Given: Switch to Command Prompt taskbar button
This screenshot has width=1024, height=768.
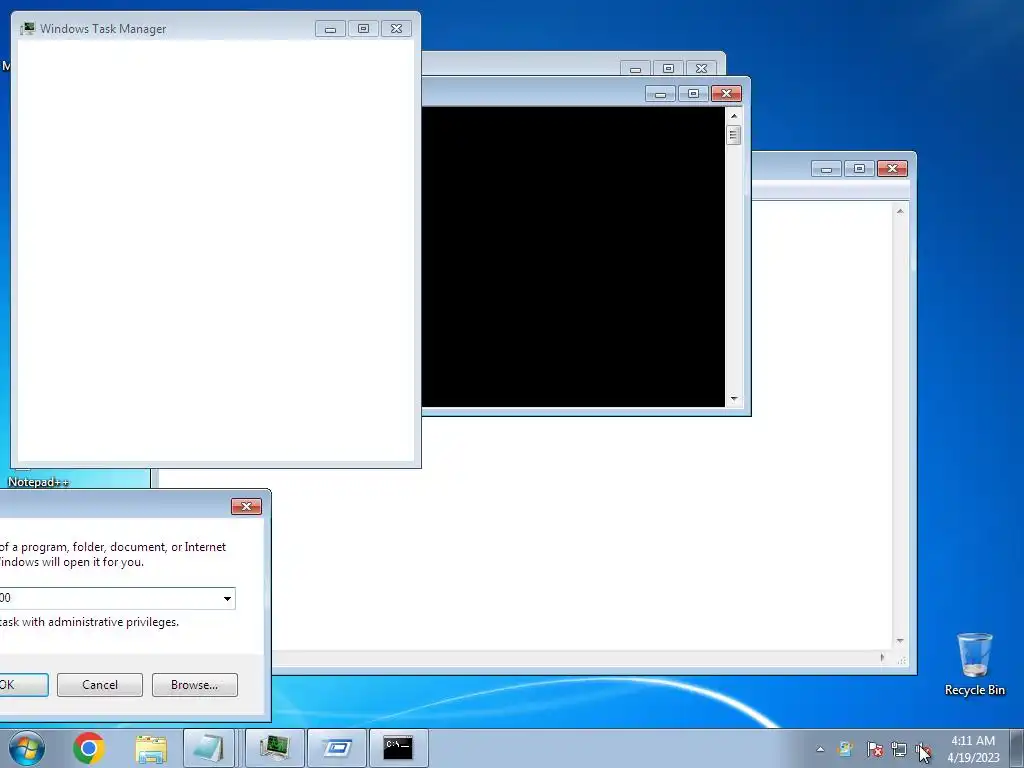Looking at the screenshot, I should (x=399, y=748).
